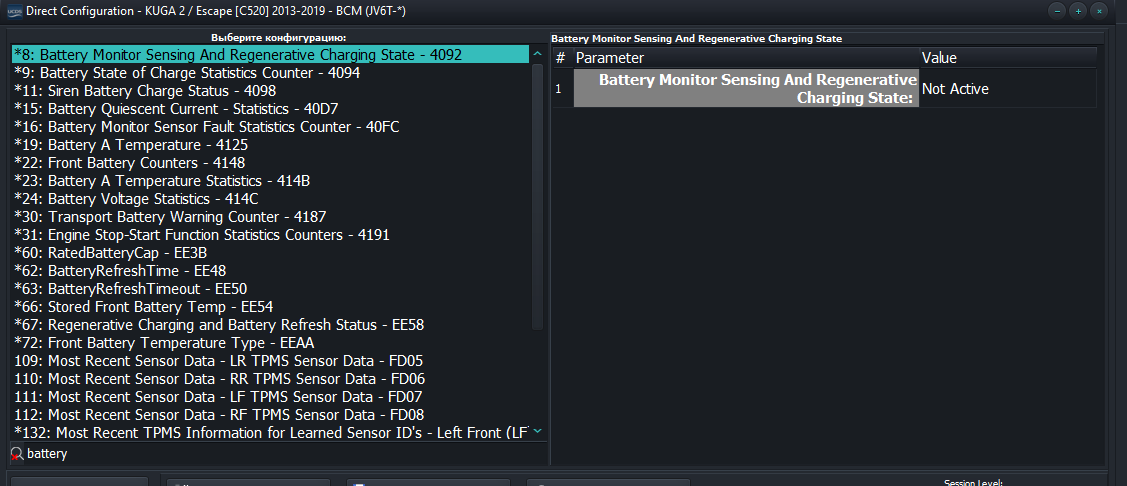Click the Parameter column header

tap(745, 58)
